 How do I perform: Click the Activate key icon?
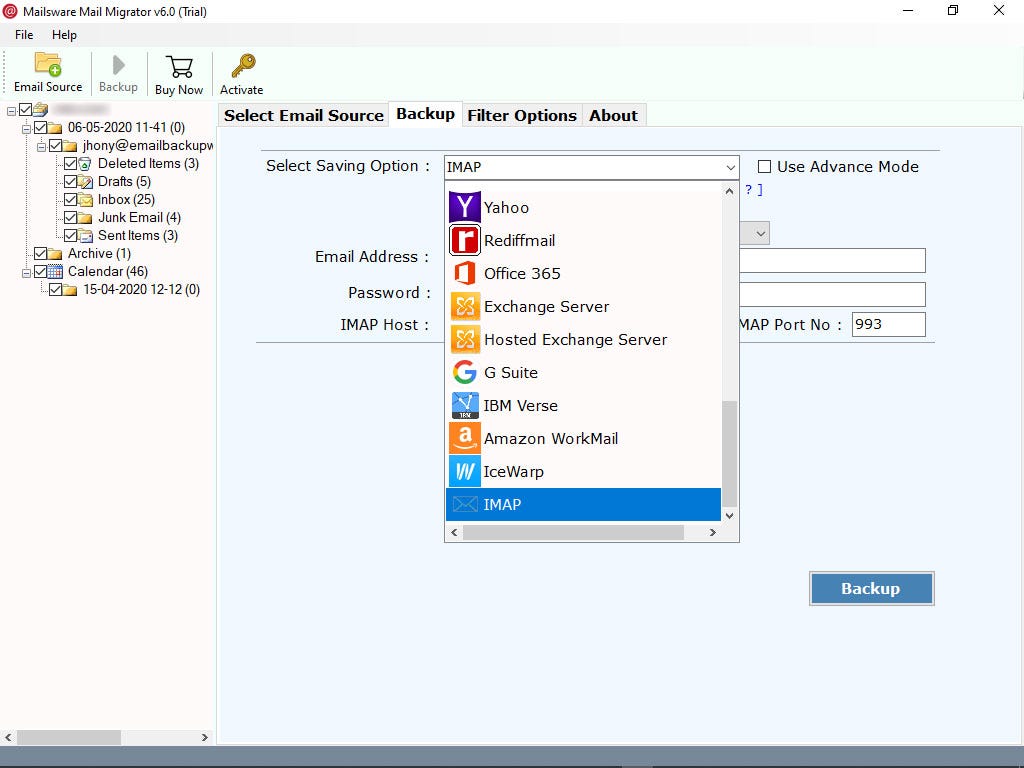[x=242, y=66]
